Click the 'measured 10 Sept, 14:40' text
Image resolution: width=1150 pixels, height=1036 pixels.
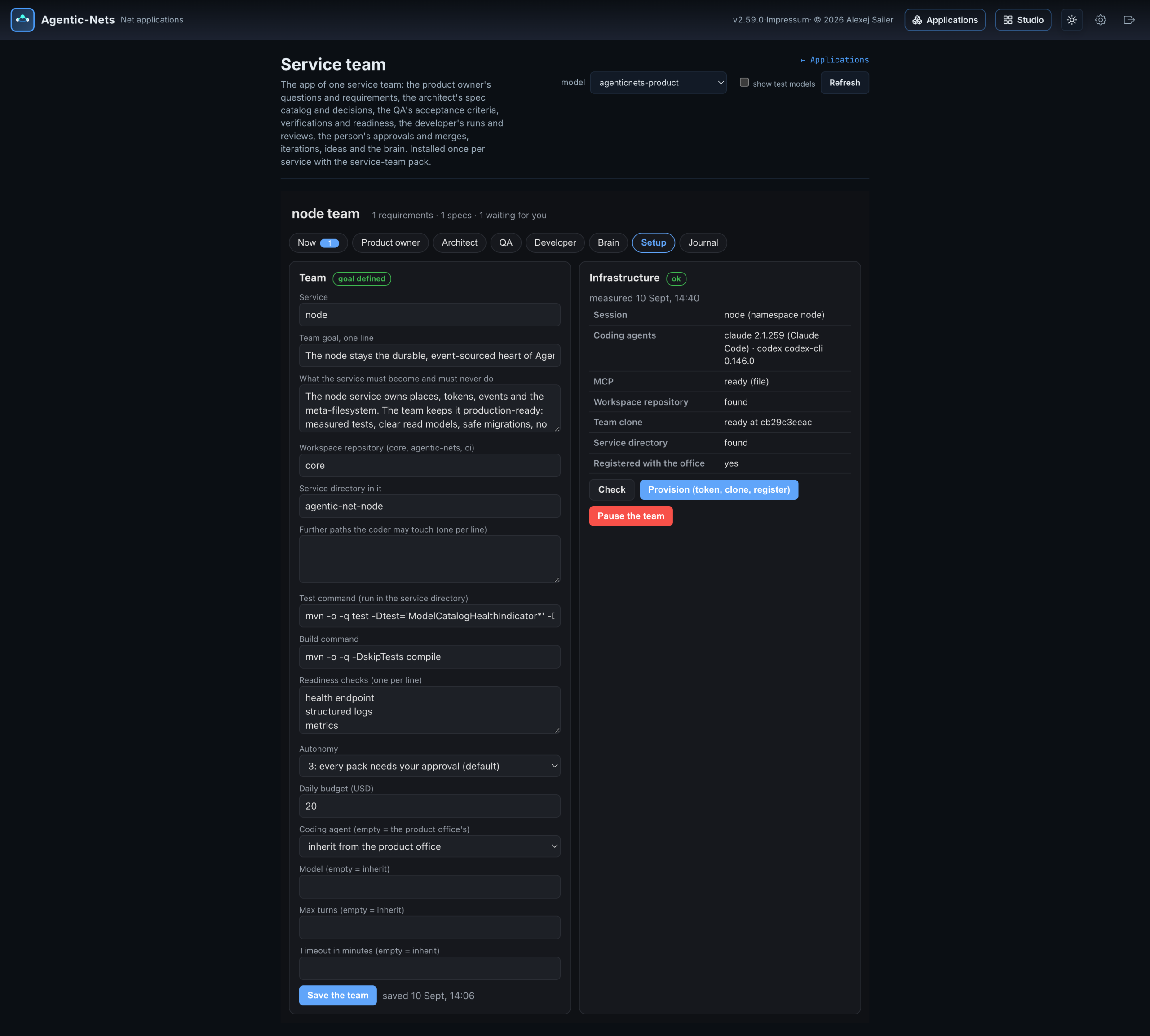[645, 298]
